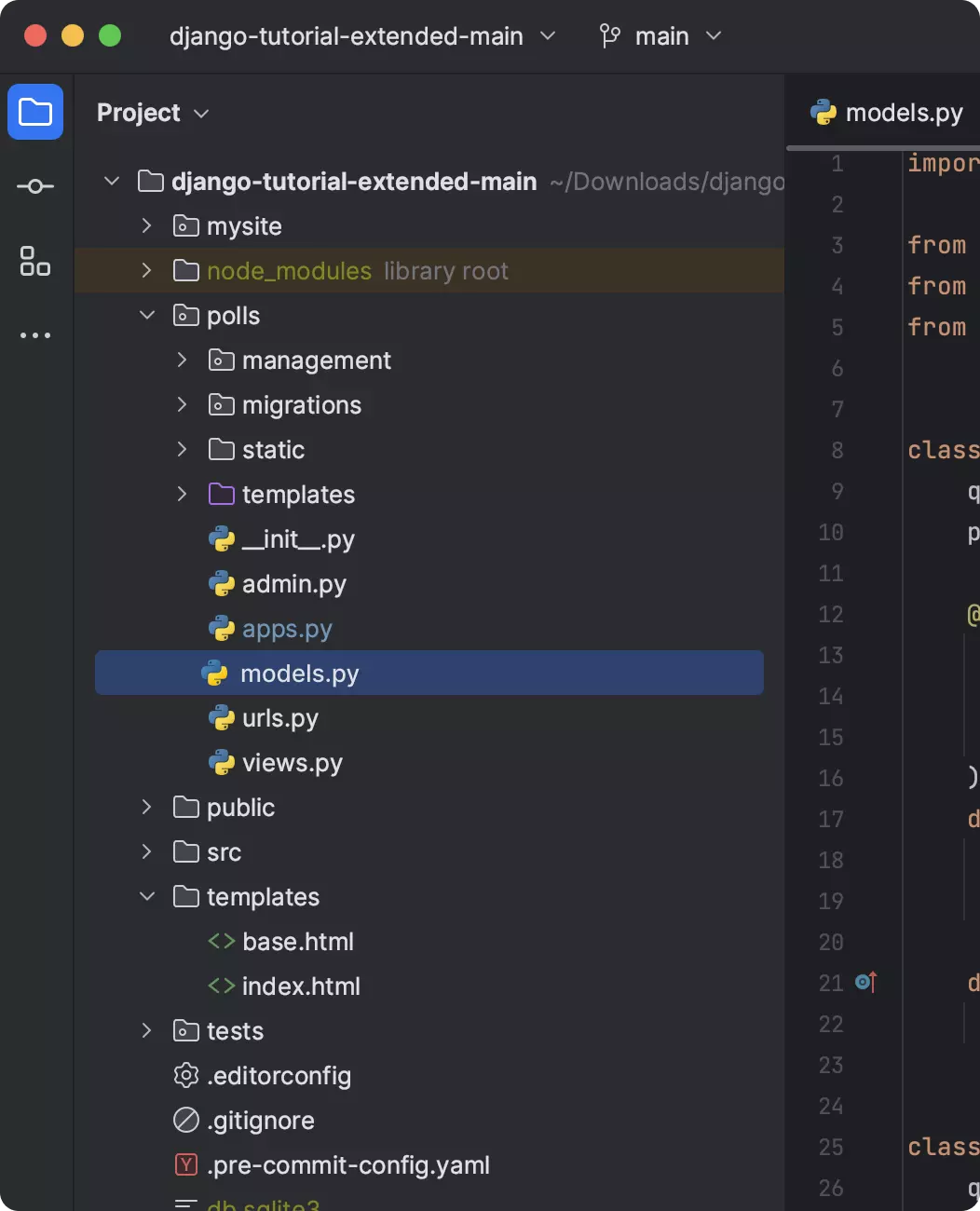This screenshot has height=1211, width=980.
Task: Open the main branch dropdown
Action: coord(714,35)
